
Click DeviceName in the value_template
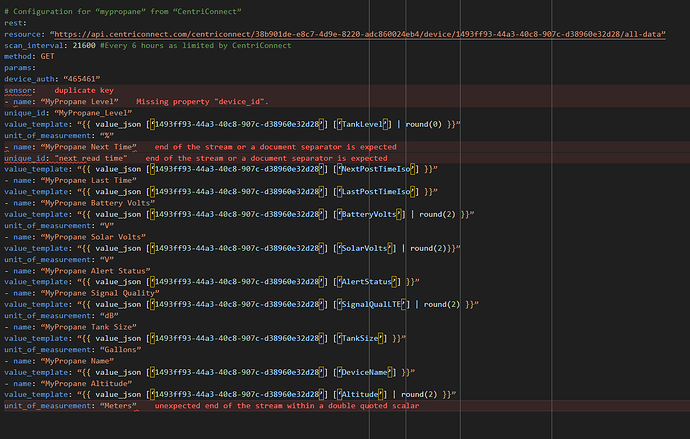click(365, 373)
